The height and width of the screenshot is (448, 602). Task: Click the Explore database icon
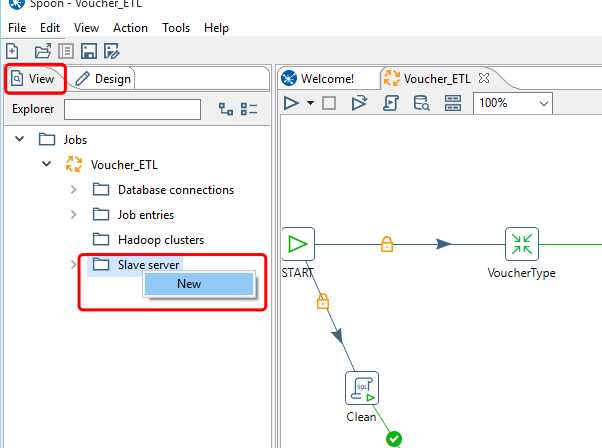(x=421, y=103)
